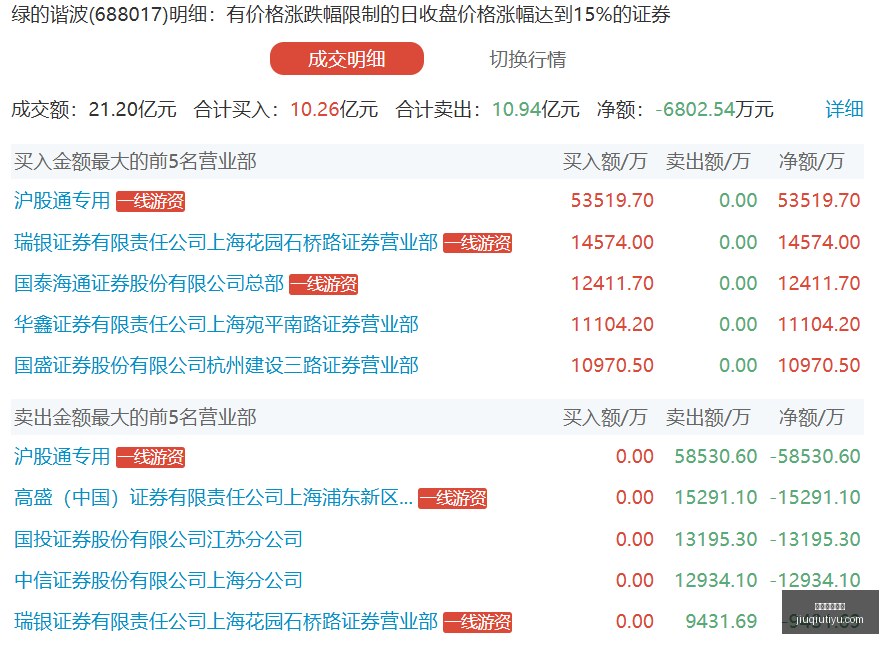Click the 卖出额/万 header in the buy table
Image resolution: width=890 pixels, height=645 pixels.
pyautogui.click(x=708, y=162)
